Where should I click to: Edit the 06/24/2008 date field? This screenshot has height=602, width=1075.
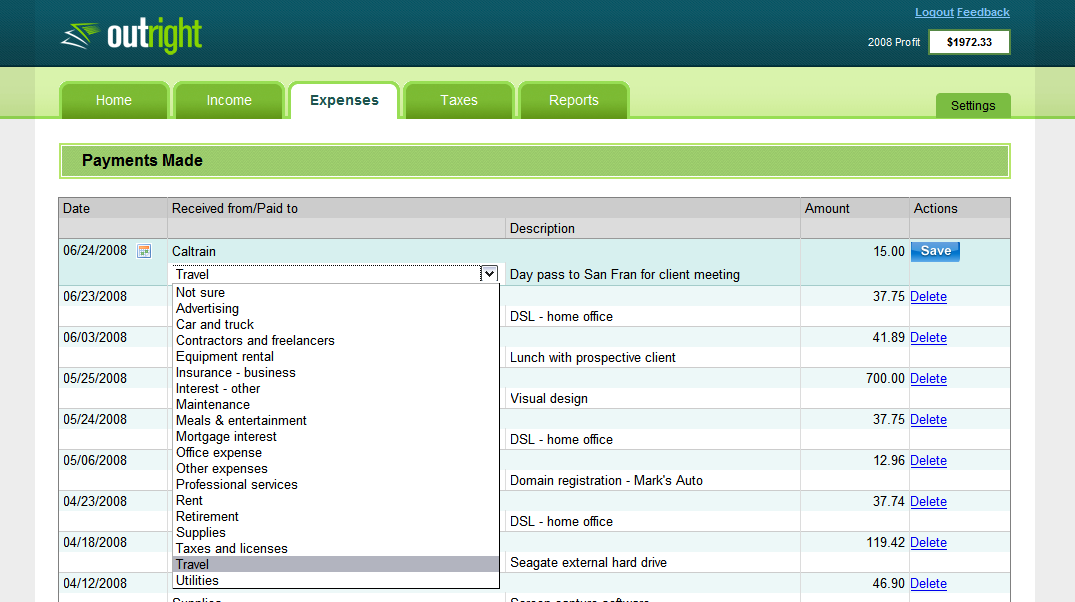click(x=95, y=251)
